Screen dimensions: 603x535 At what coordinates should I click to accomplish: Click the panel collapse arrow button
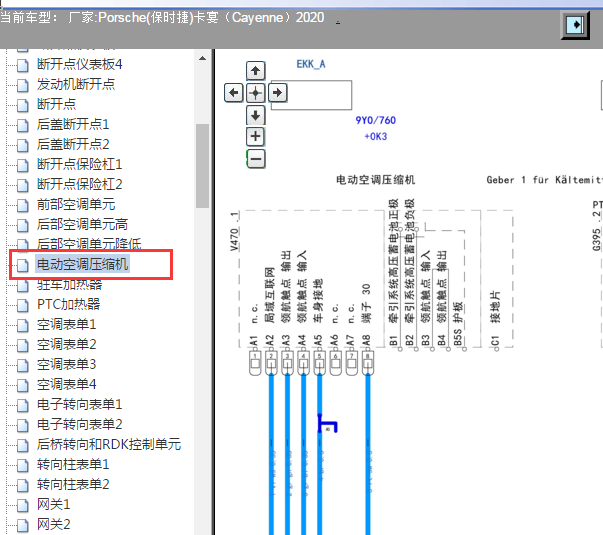(575, 25)
